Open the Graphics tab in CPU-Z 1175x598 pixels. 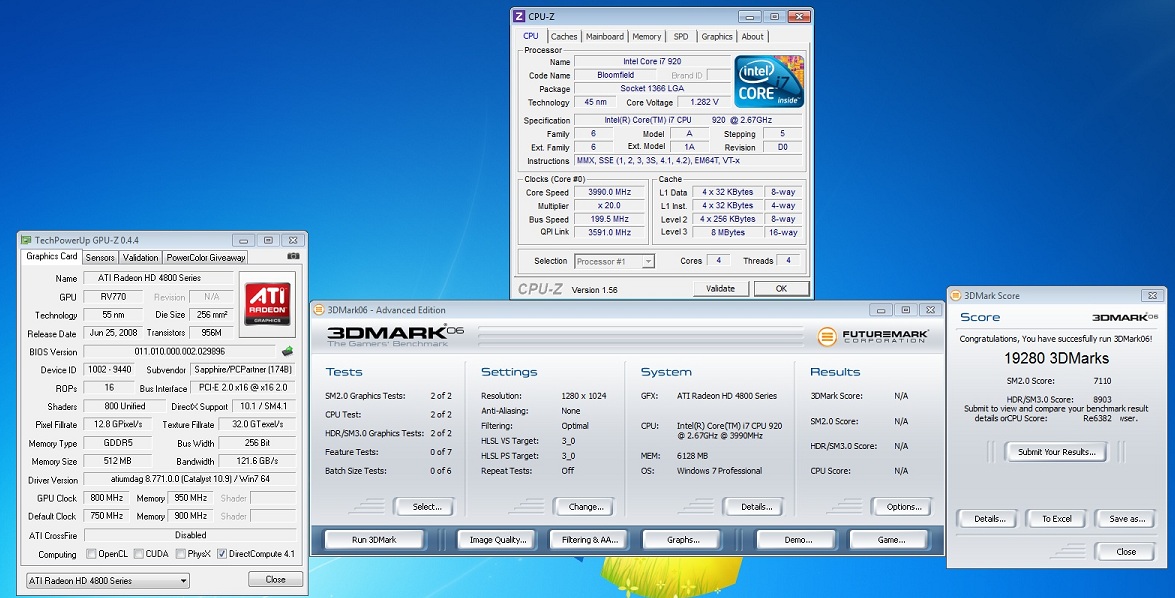coord(717,36)
